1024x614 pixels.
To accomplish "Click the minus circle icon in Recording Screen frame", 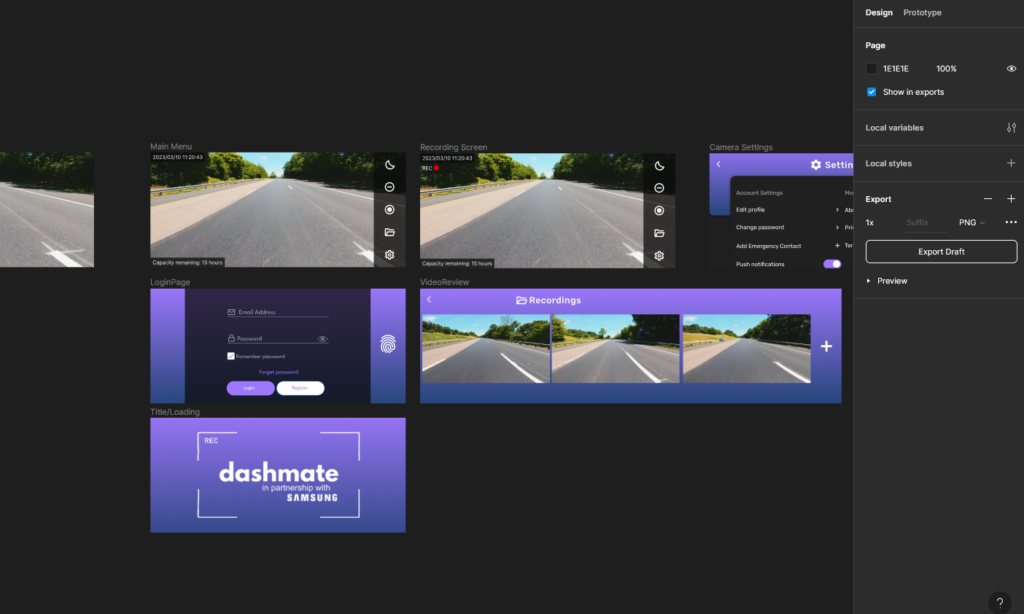I will tap(660, 188).
